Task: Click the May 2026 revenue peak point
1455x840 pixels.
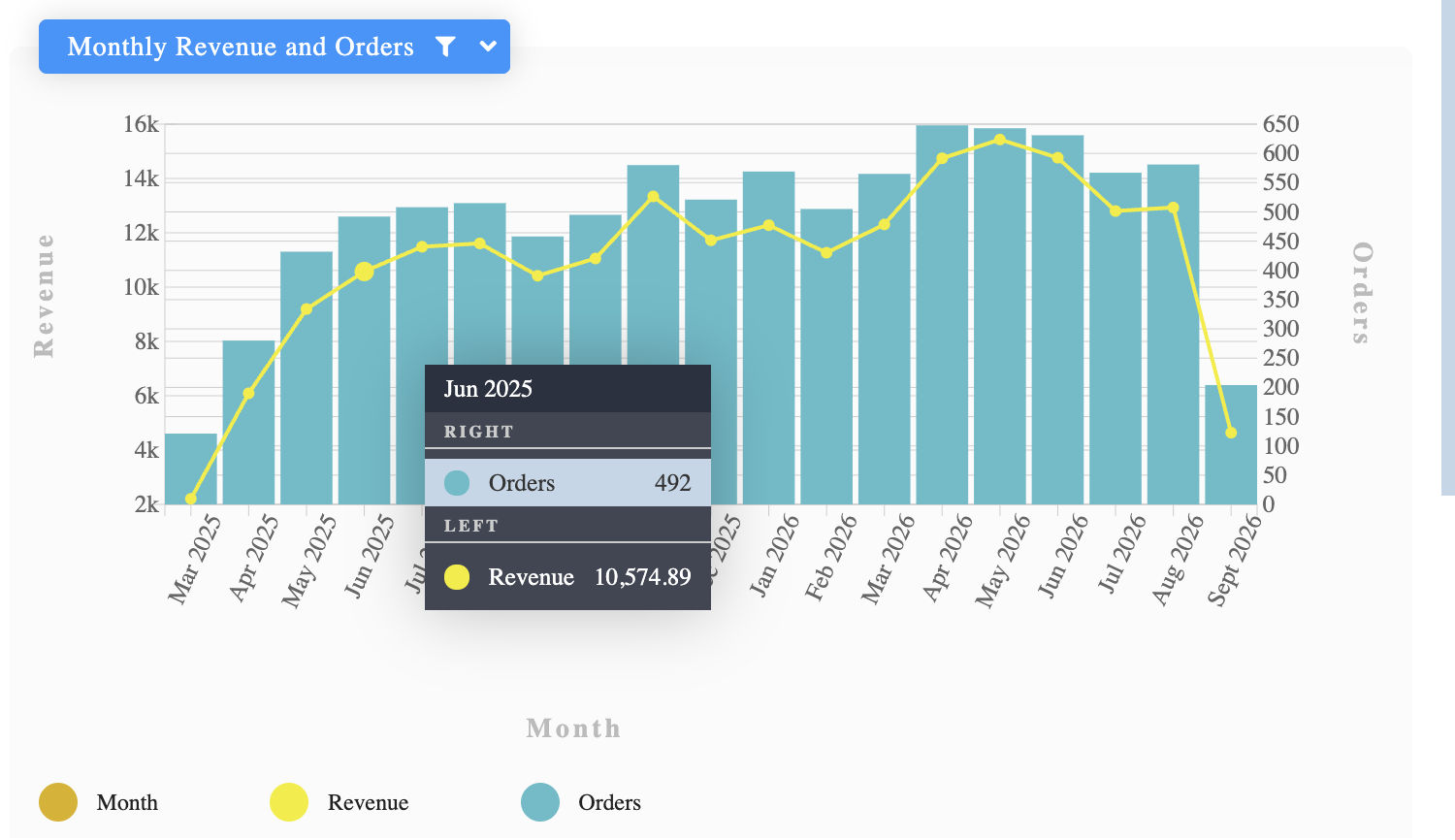Action: [x=1000, y=140]
